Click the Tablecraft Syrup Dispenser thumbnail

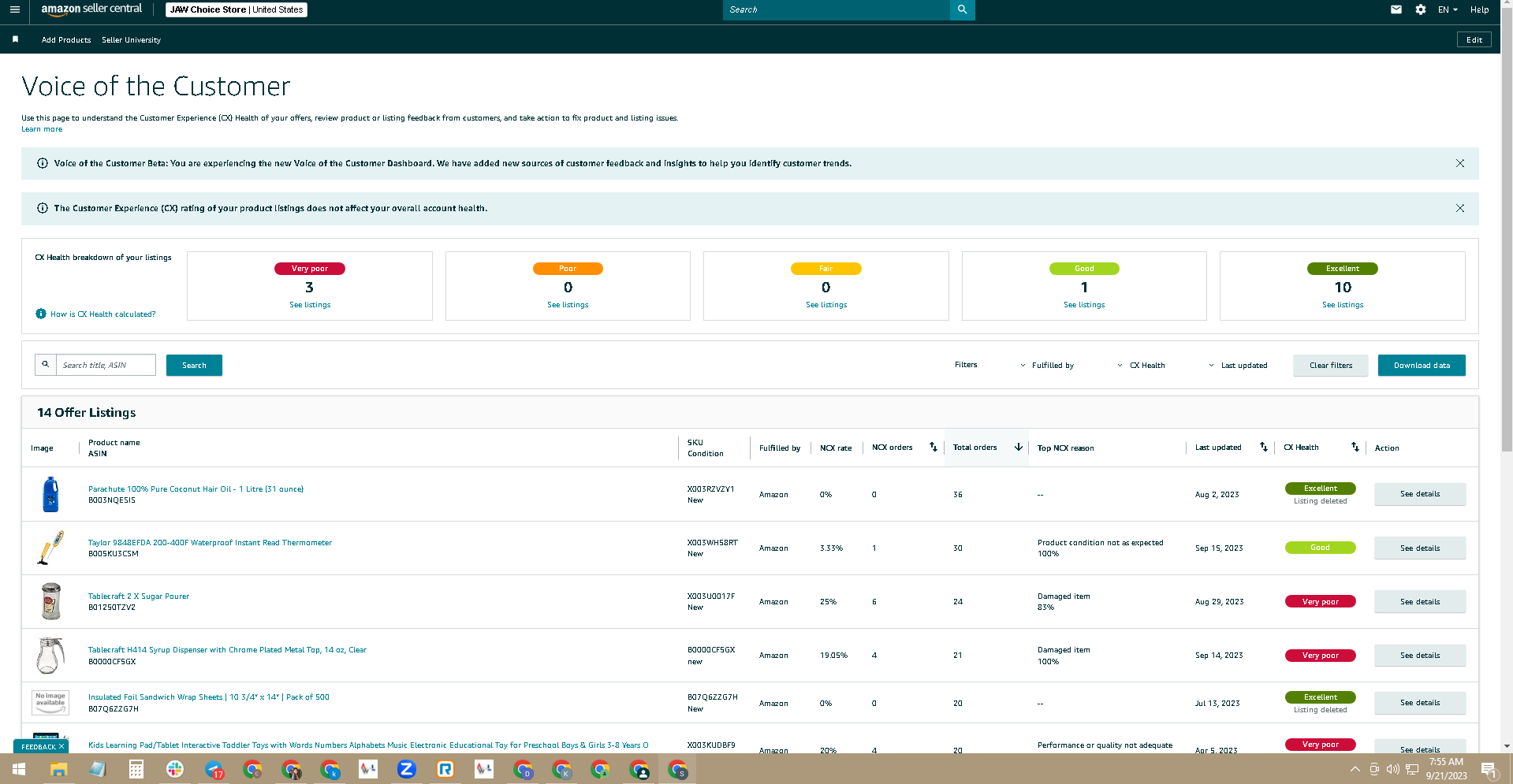point(50,655)
